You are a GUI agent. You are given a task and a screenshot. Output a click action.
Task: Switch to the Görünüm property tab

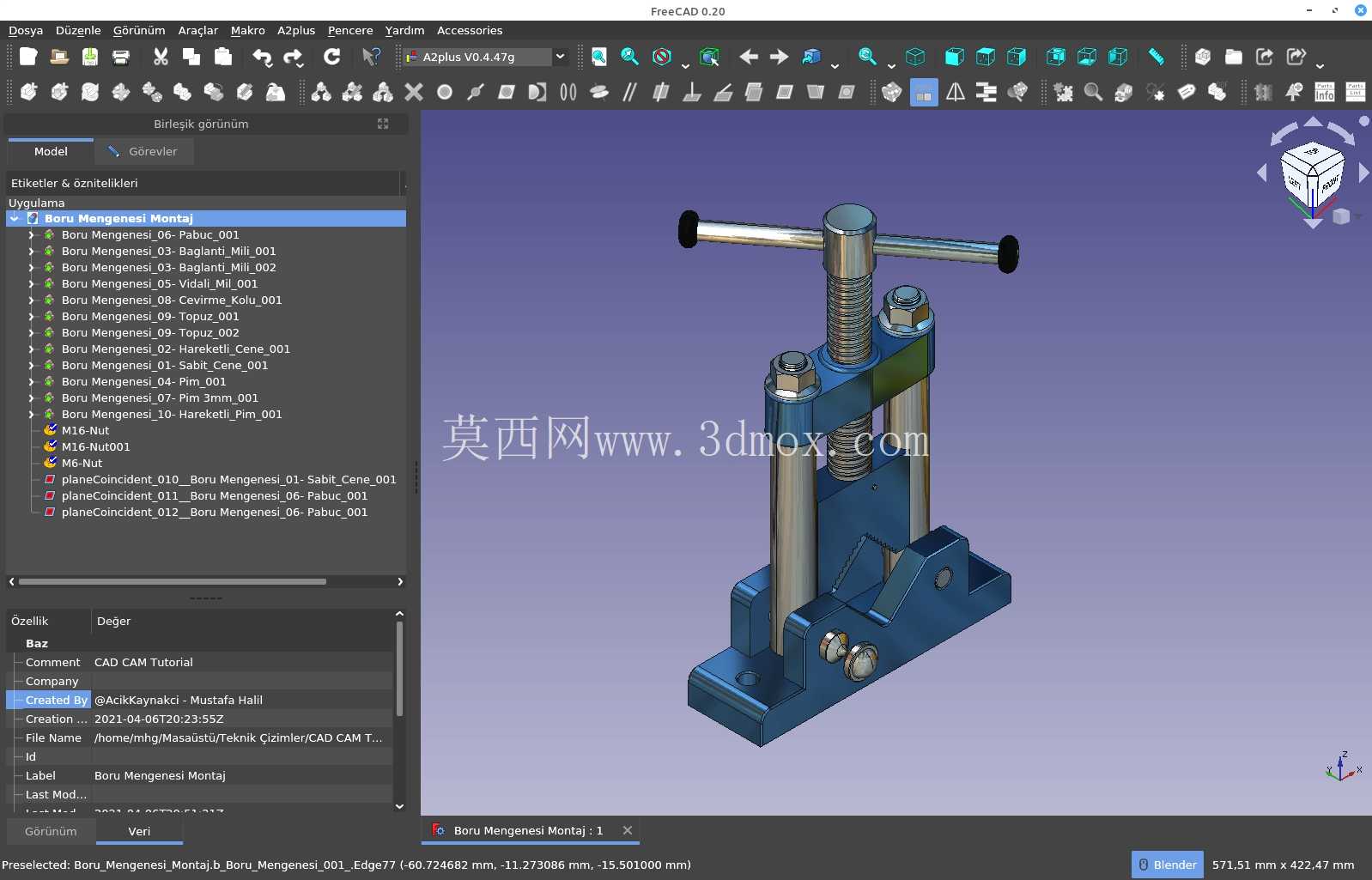pos(51,831)
